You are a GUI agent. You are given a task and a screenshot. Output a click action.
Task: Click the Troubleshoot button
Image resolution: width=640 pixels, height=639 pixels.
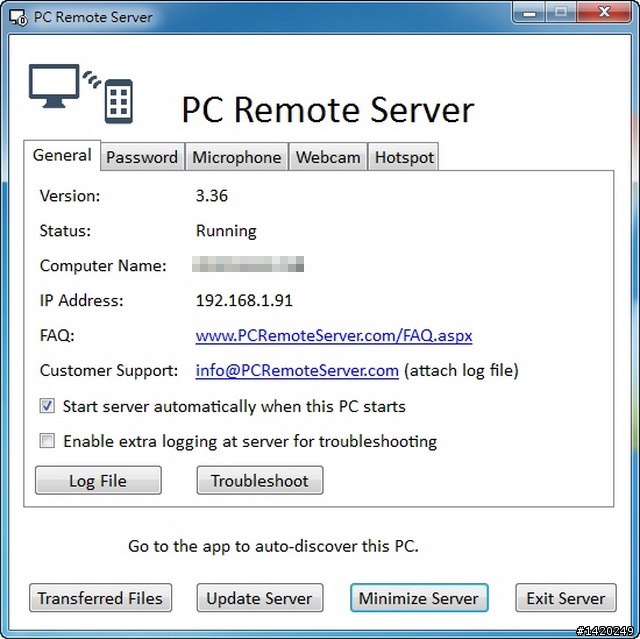point(260,480)
